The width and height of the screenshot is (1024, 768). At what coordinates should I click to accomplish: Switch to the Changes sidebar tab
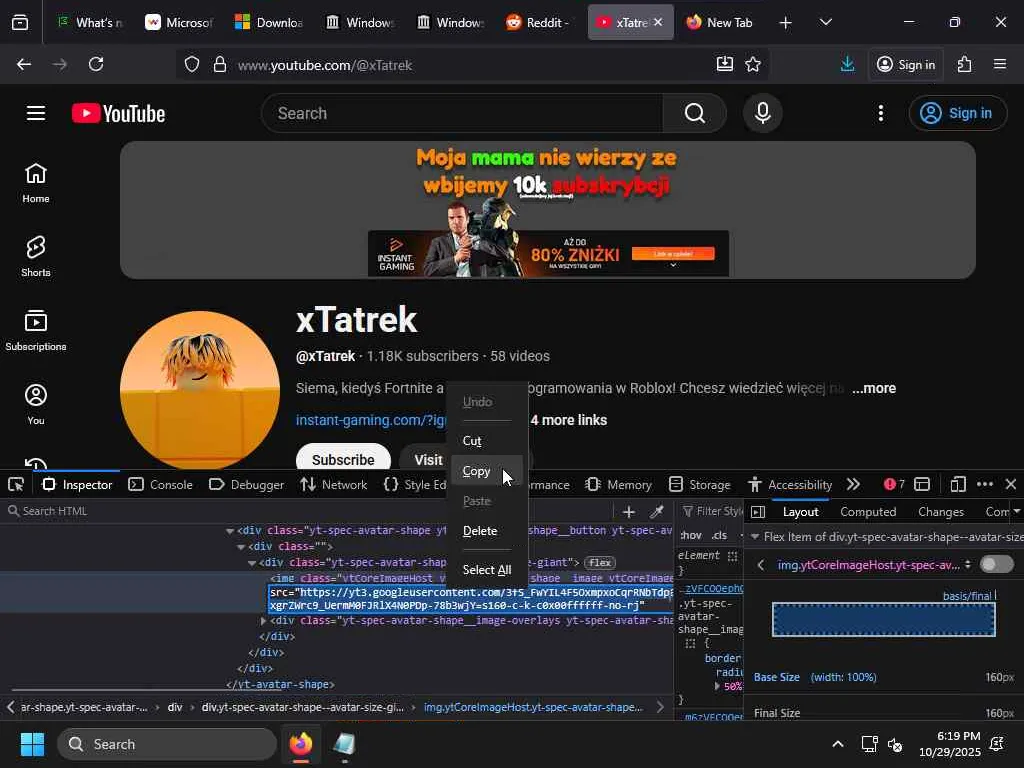pos(940,512)
